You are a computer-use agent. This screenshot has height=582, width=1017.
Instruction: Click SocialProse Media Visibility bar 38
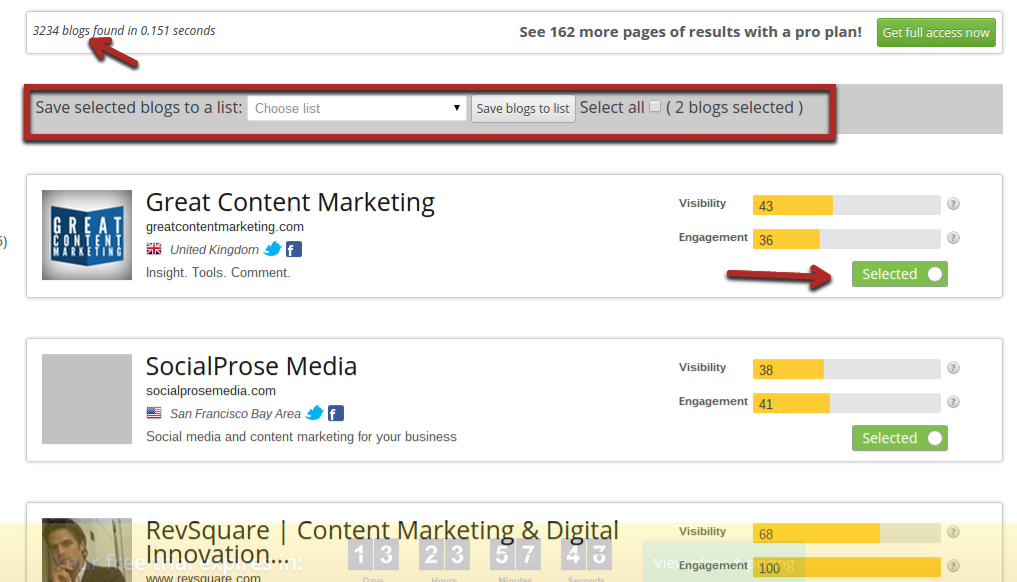click(x=846, y=369)
